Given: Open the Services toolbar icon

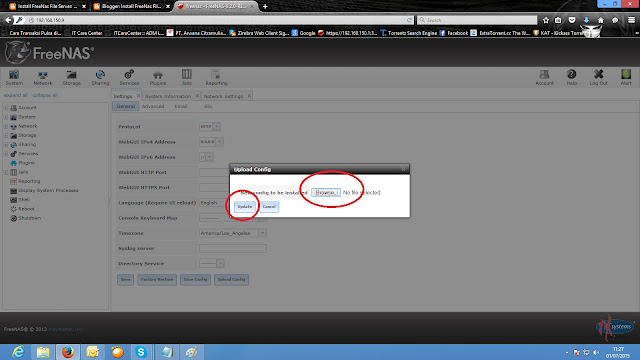Looking at the screenshot, I should pos(129,77).
